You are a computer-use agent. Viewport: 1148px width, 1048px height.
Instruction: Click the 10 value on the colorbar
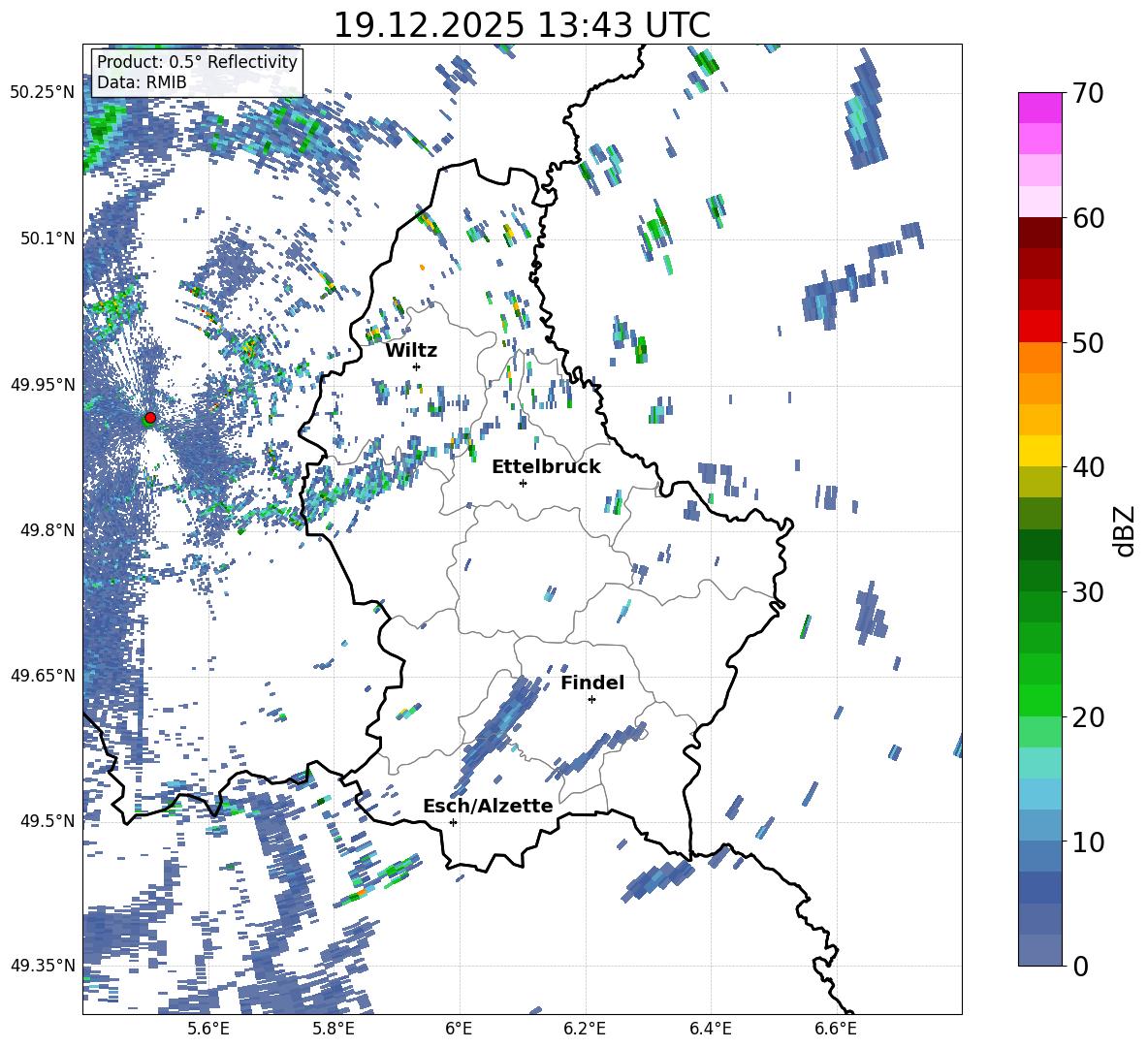(x=1088, y=842)
